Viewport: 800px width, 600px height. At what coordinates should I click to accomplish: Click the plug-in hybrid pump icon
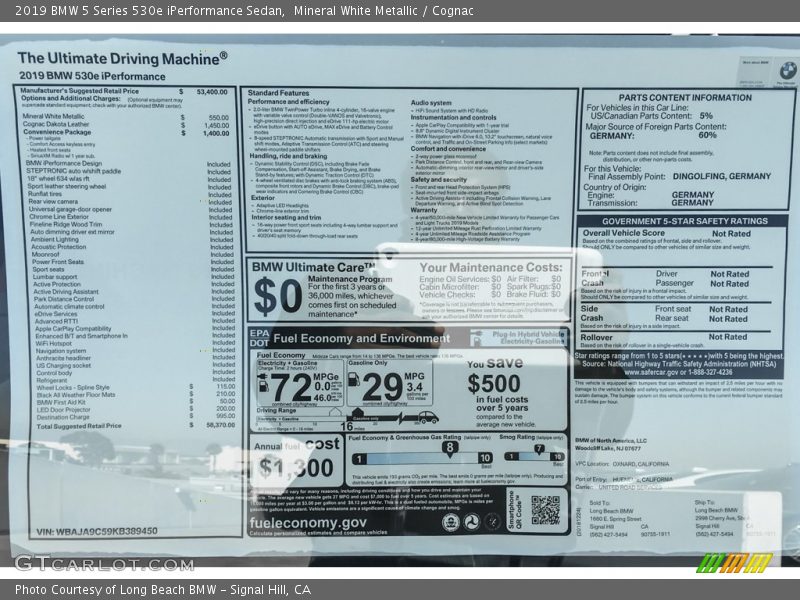coord(476,338)
